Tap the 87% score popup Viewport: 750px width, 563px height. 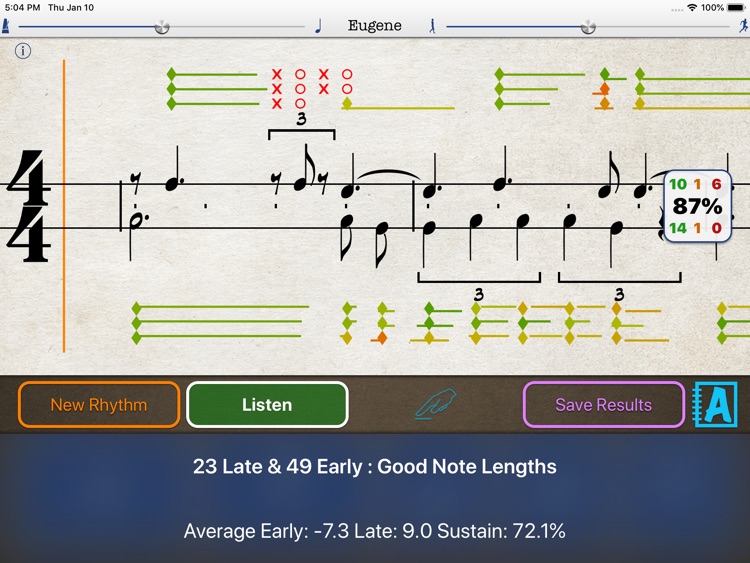tap(697, 206)
